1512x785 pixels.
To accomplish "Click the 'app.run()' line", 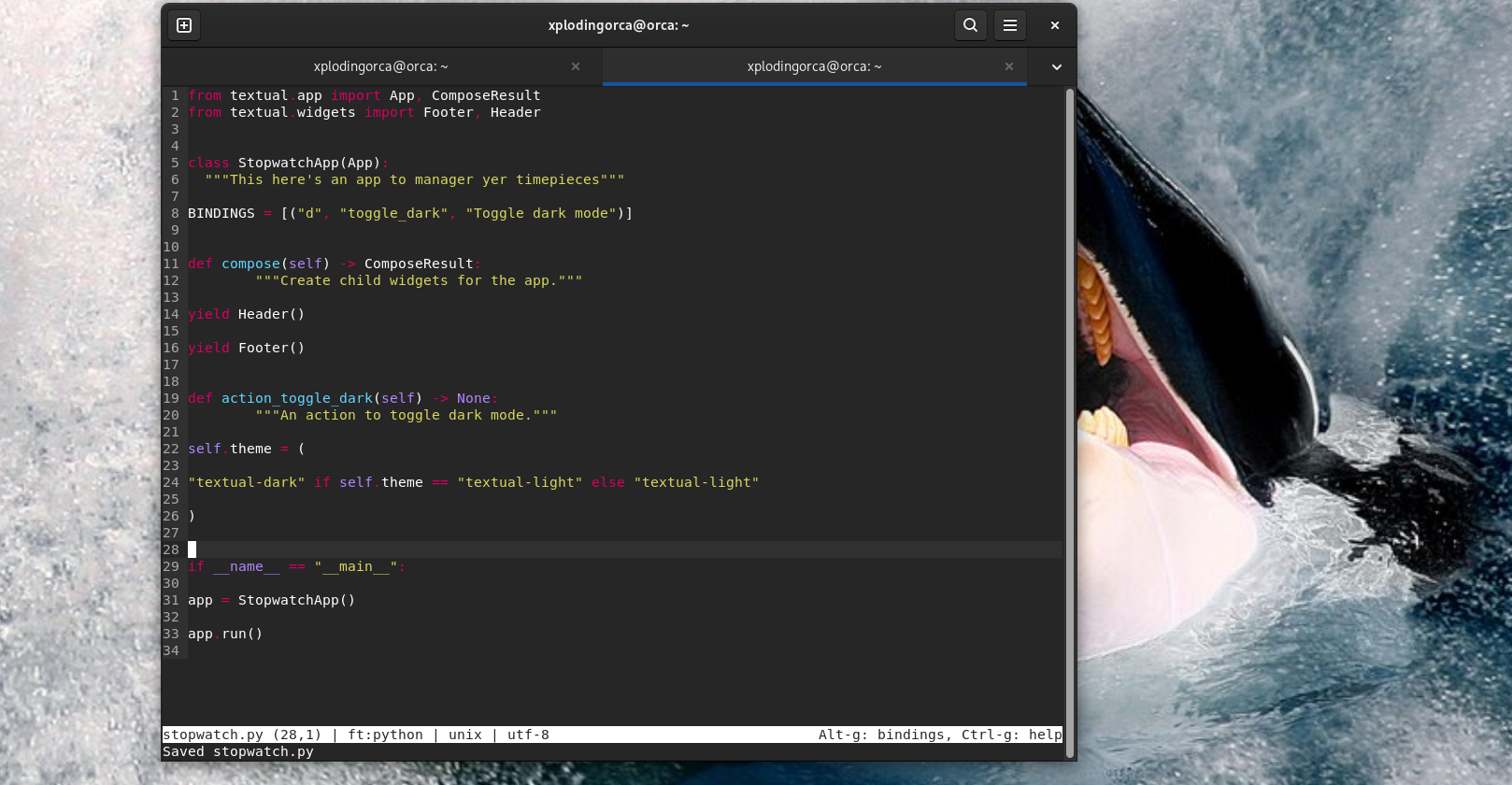I will point(225,634).
